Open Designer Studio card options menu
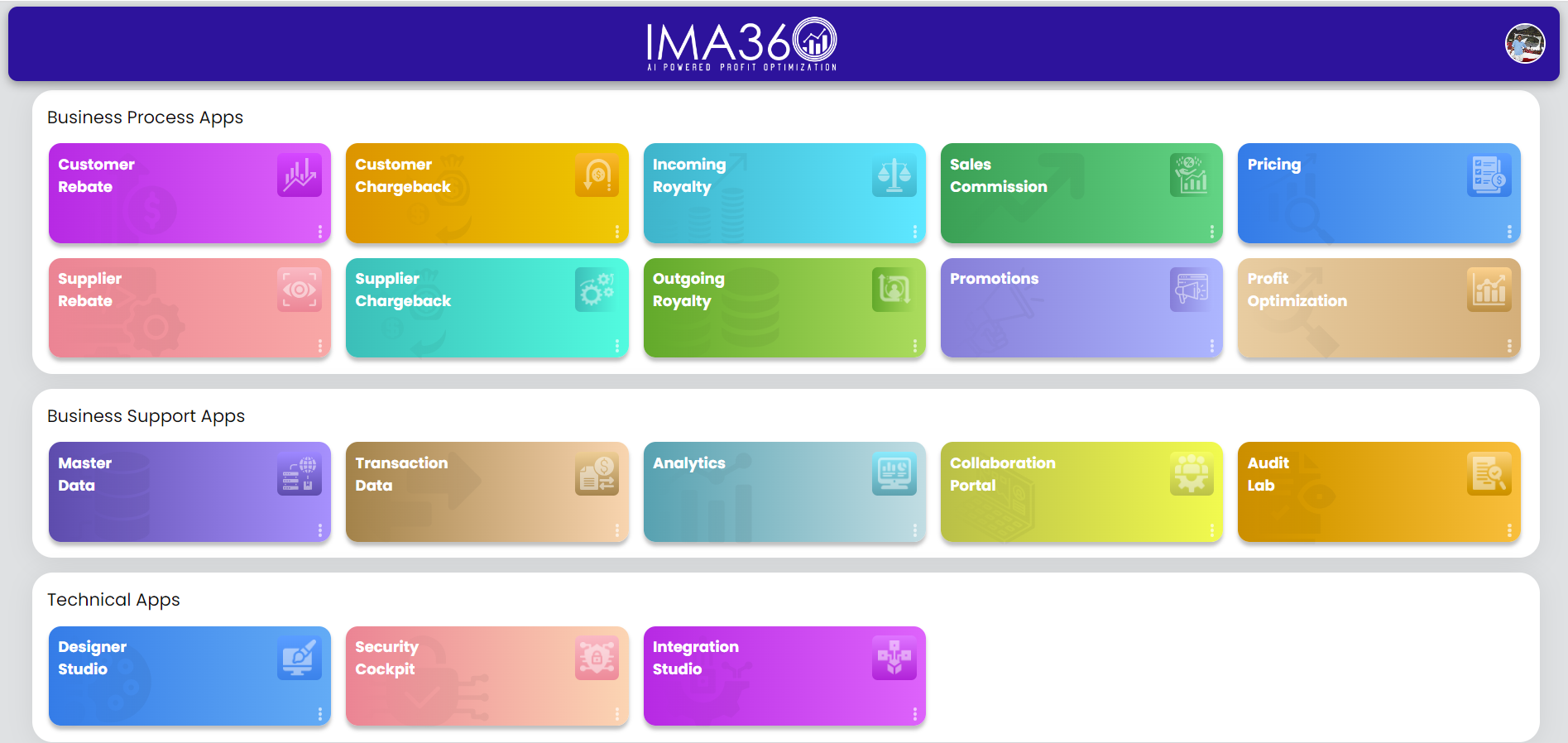The width and height of the screenshot is (1568, 743). [320, 714]
